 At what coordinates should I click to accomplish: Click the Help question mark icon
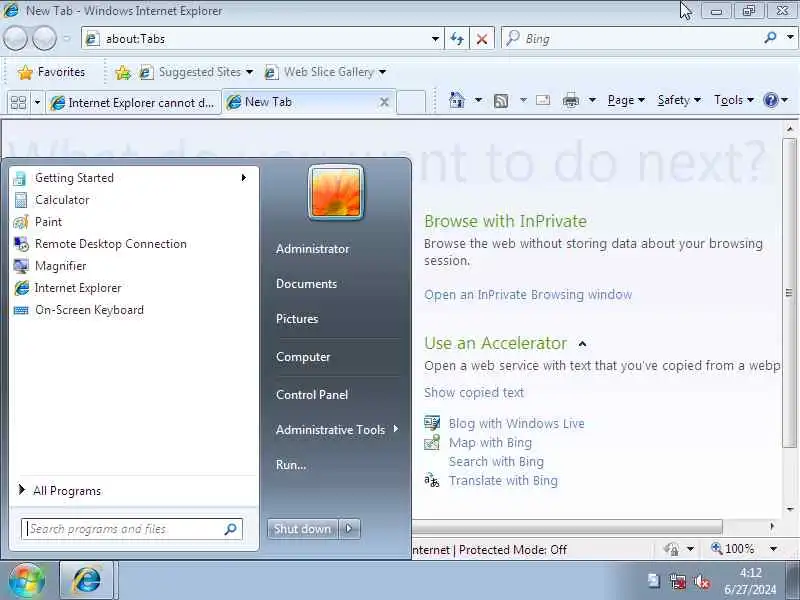[x=770, y=100]
